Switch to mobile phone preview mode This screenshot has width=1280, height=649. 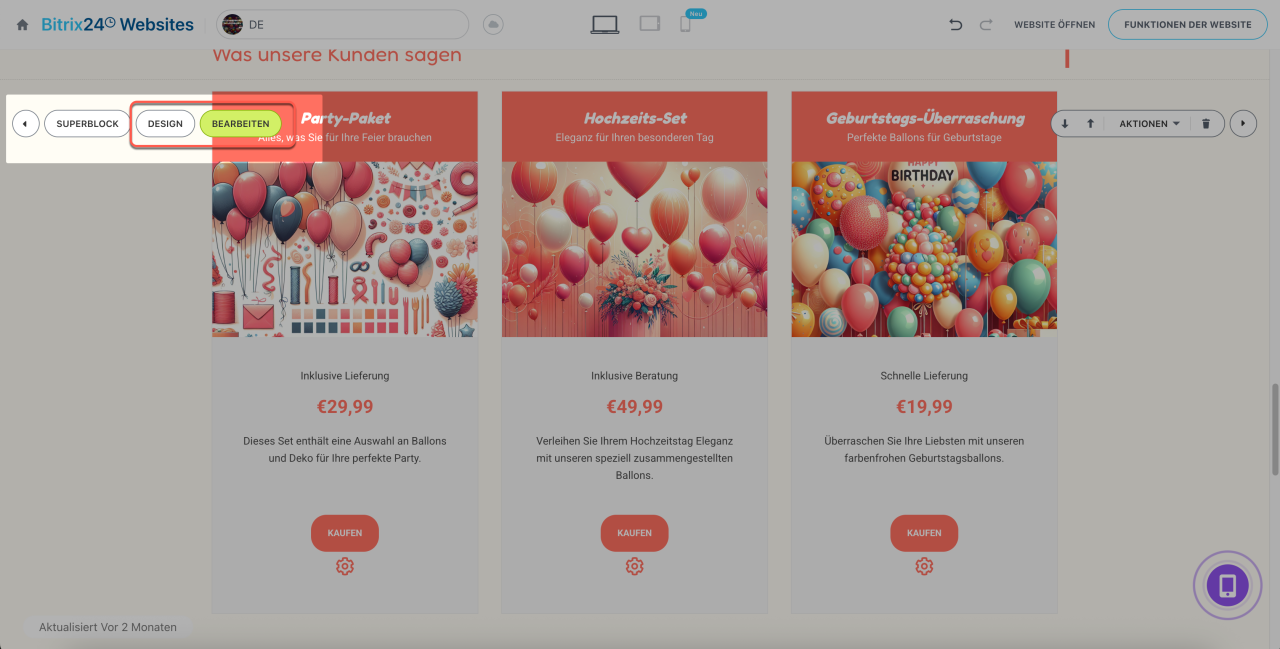pos(685,24)
